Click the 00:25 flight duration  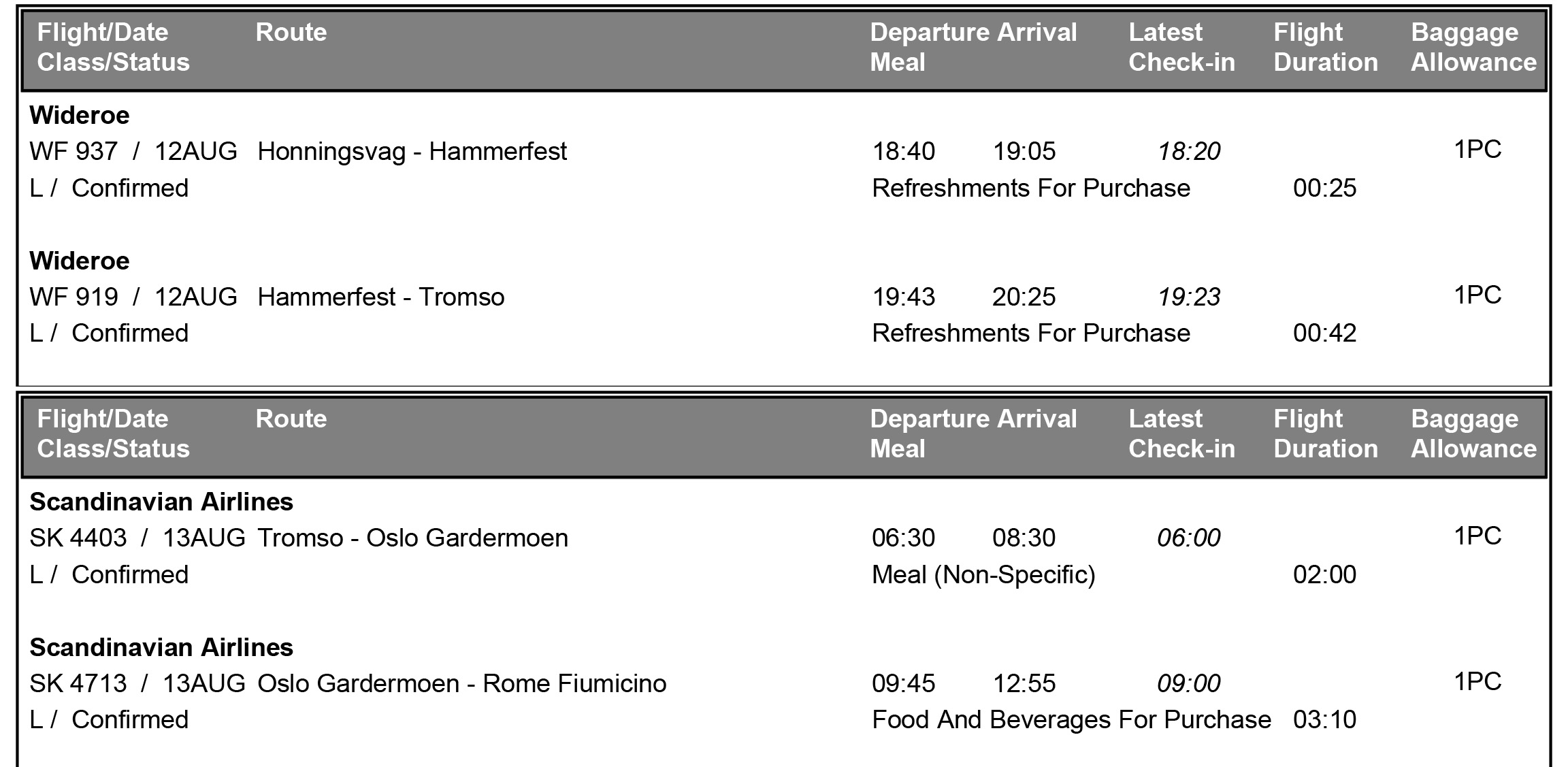[x=1324, y=188]
